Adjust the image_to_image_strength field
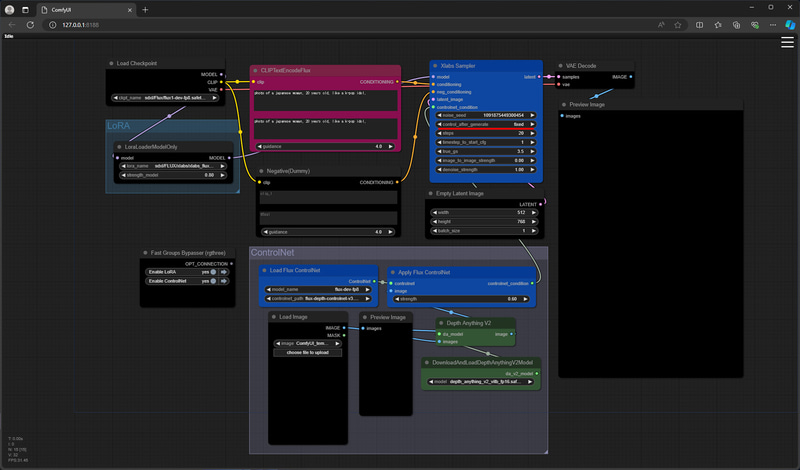 (486, 160)
